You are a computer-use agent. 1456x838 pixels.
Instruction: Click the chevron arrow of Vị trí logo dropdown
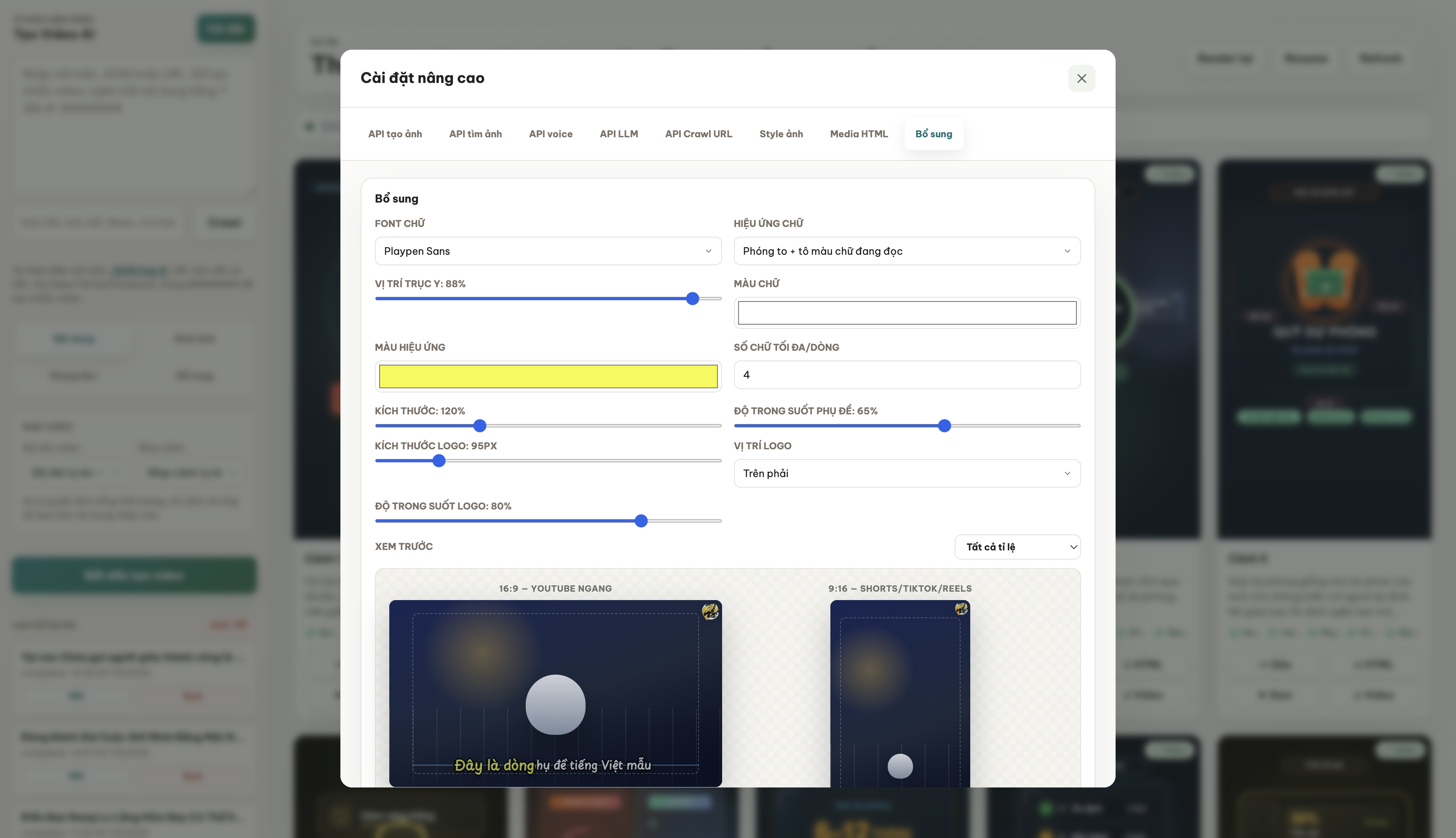tap(1067, 473)
